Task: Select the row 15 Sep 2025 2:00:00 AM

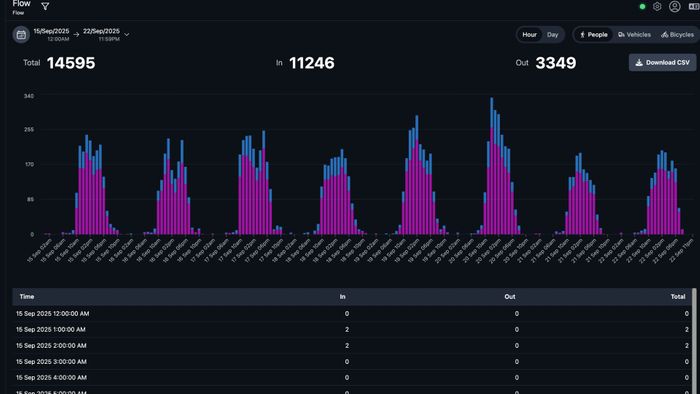Action: coord(352,346)
